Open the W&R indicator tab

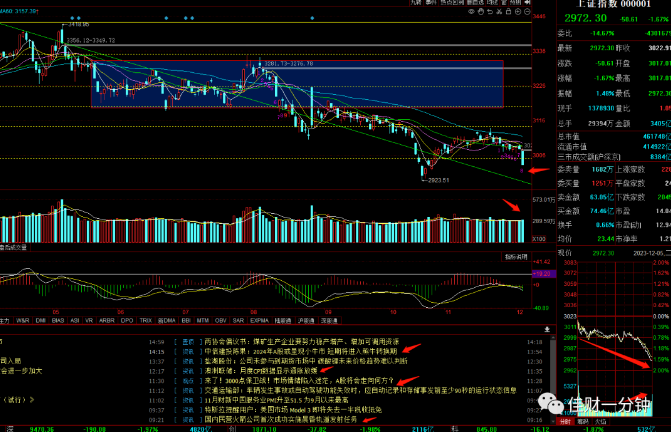point(22,320)
